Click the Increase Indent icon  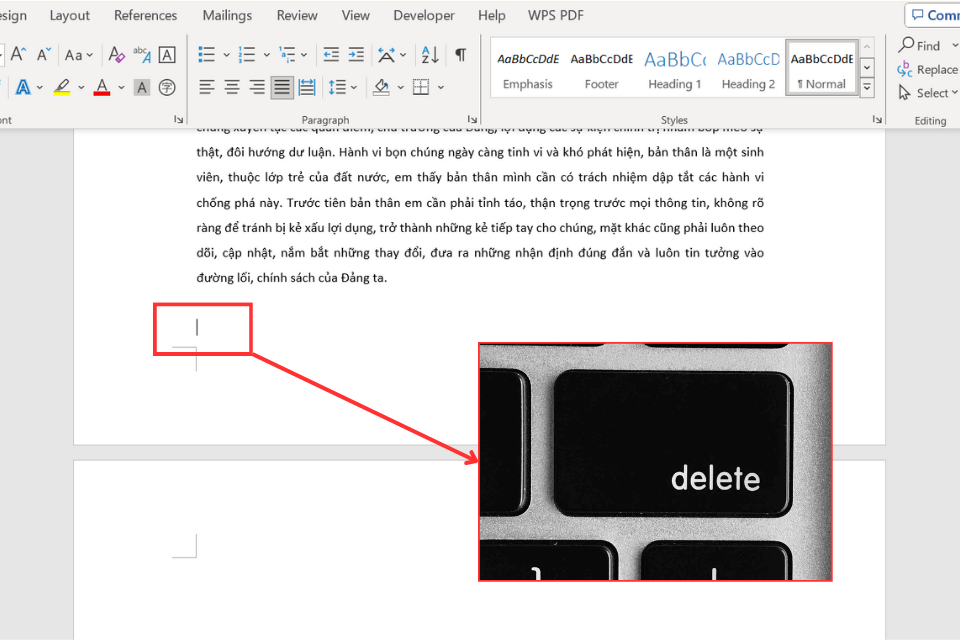point(357,54)
